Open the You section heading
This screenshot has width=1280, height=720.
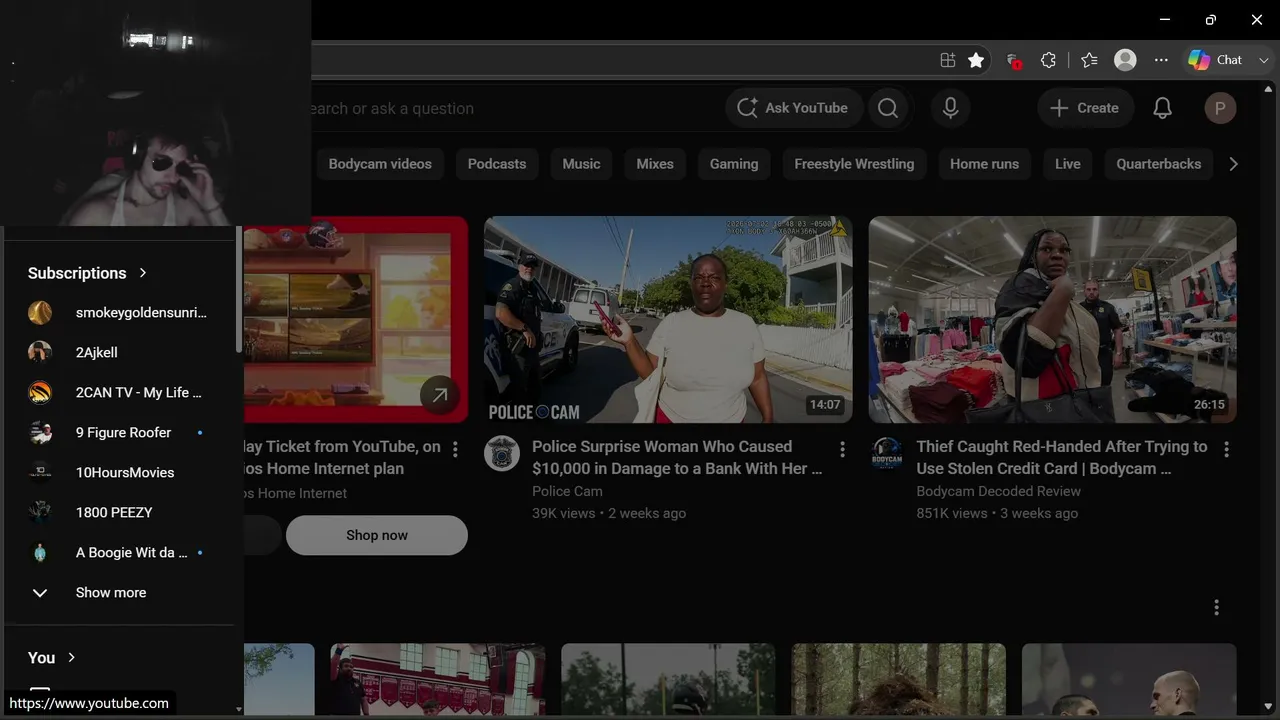pyautogui.click(x=52, y=657)
